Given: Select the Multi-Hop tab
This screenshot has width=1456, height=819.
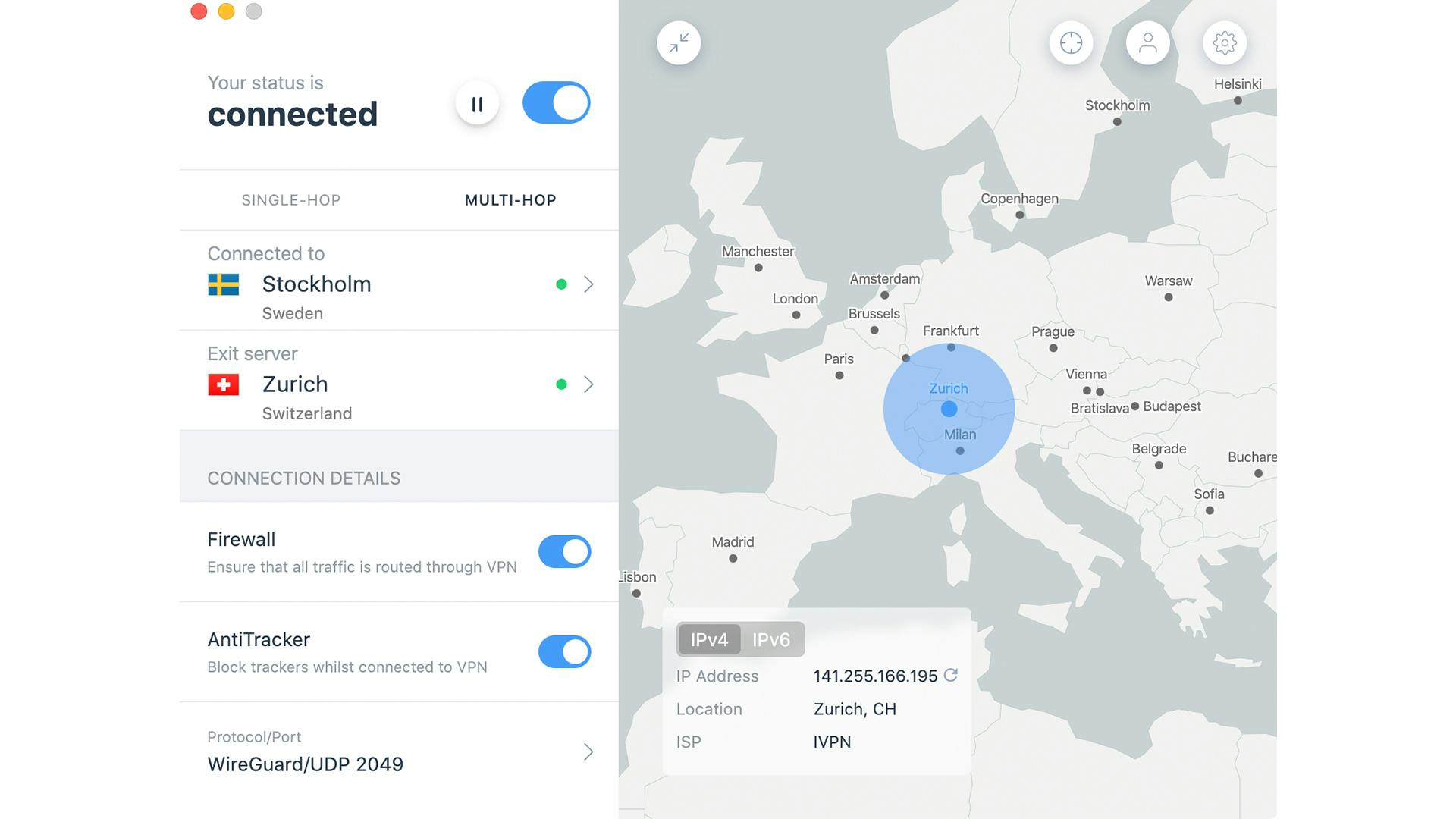Looking at the screenshot, I should tap(510, 200).
